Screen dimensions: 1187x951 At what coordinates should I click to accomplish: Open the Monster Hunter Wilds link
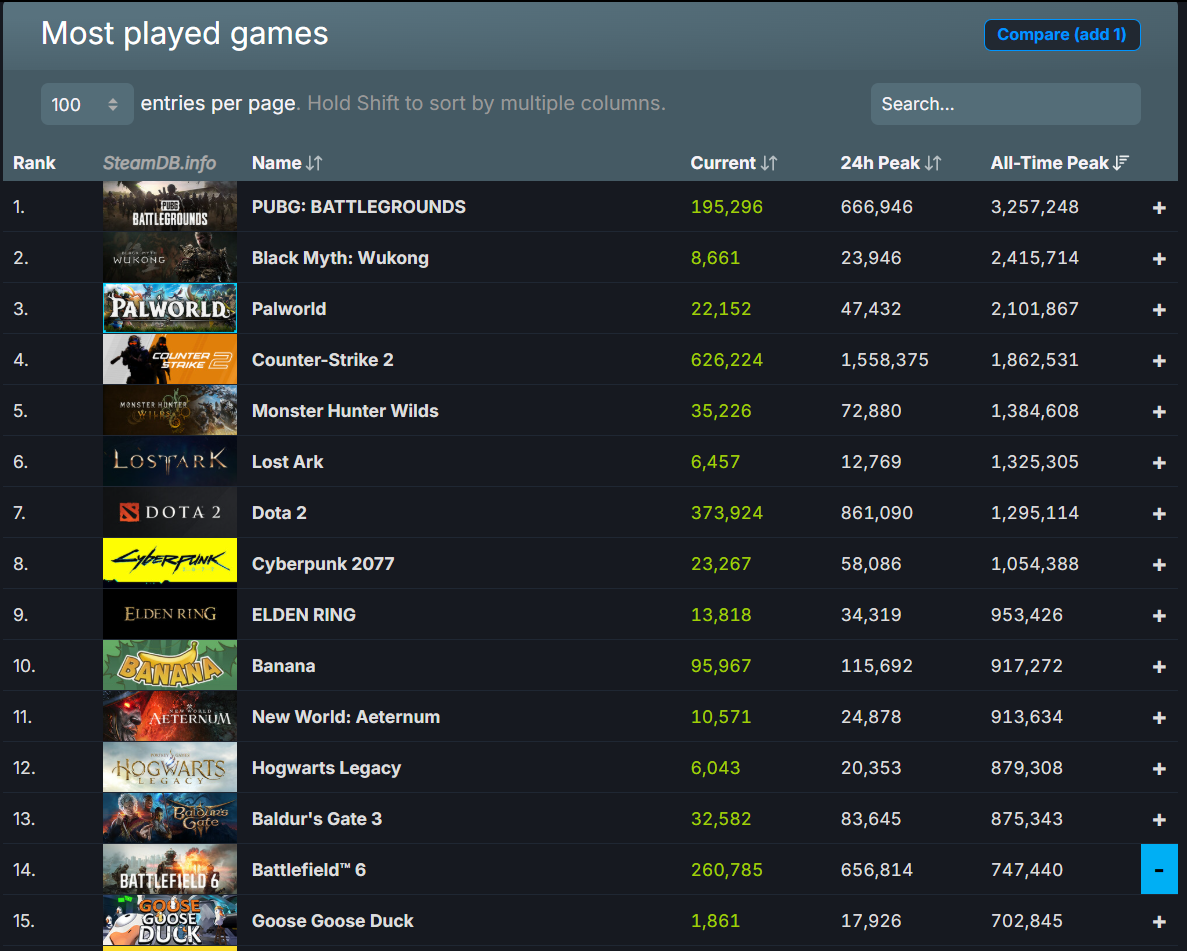tap(344, 411)
